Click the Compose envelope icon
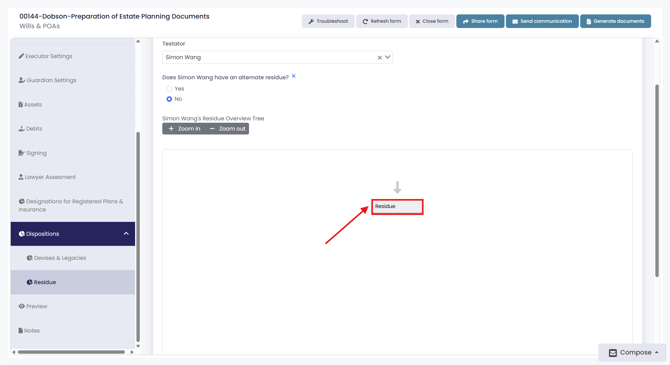Viewport: 670px width, 365px height. (613, 353)
